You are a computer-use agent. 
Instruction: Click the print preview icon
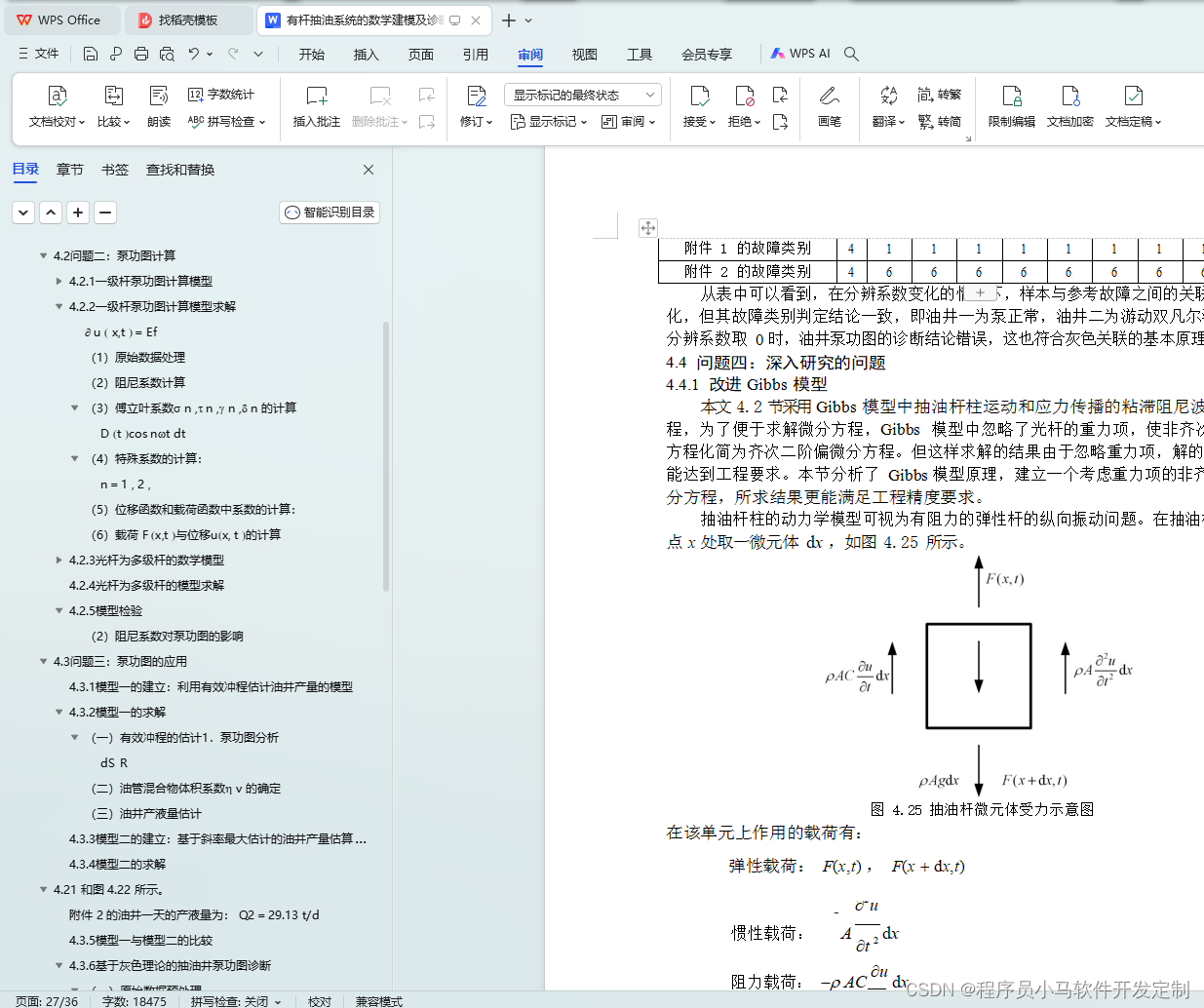tap(167, 54)
